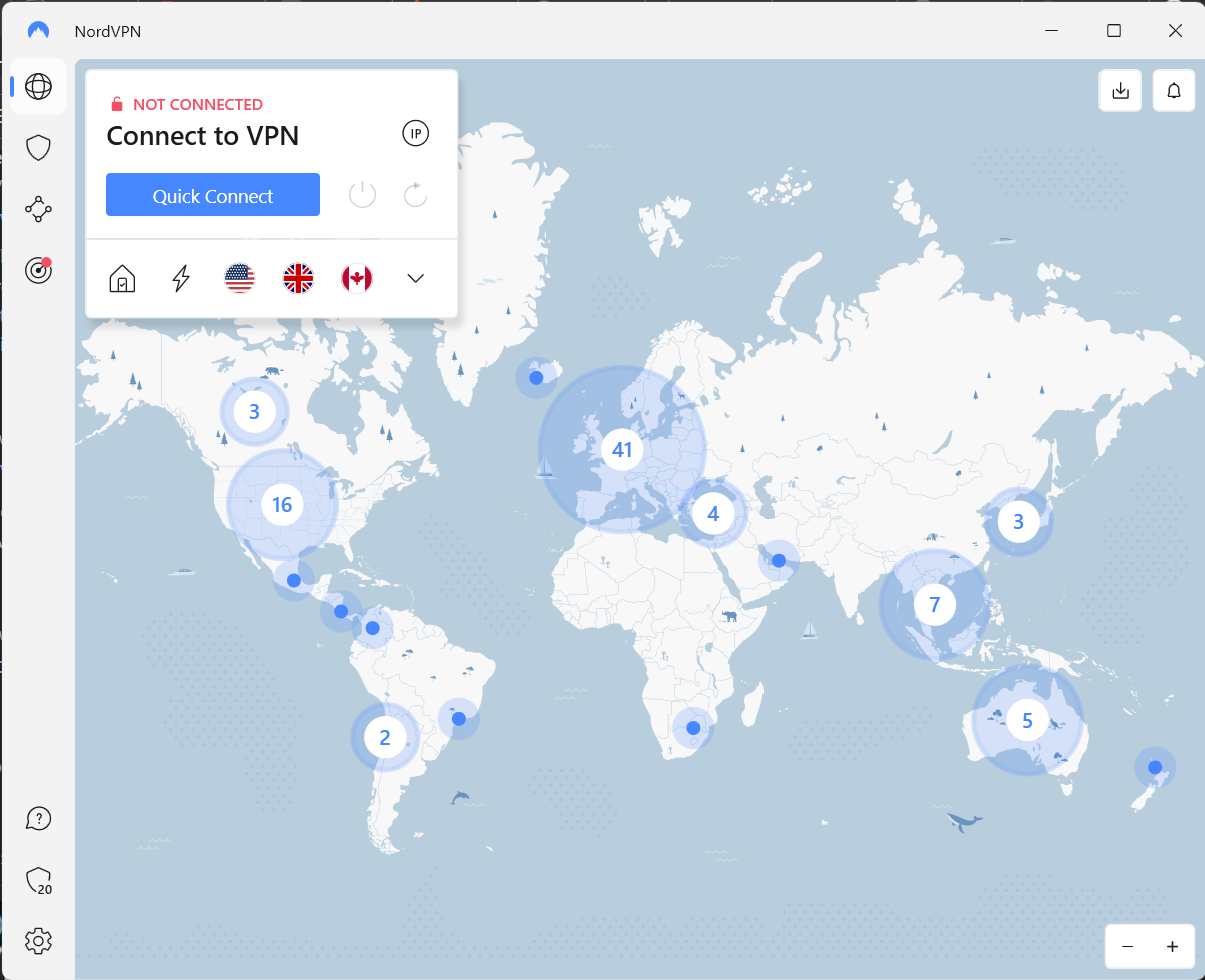Click the NordVPN logo in title bar
1205x980 pixels.
click(39, 30)
